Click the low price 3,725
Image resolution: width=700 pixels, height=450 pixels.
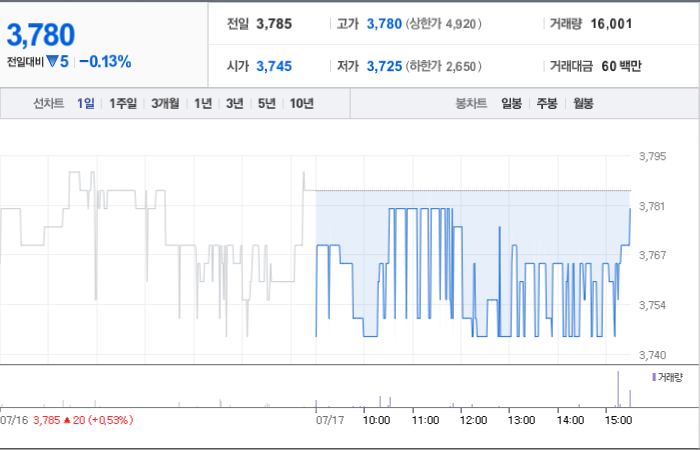coord(384,66)
